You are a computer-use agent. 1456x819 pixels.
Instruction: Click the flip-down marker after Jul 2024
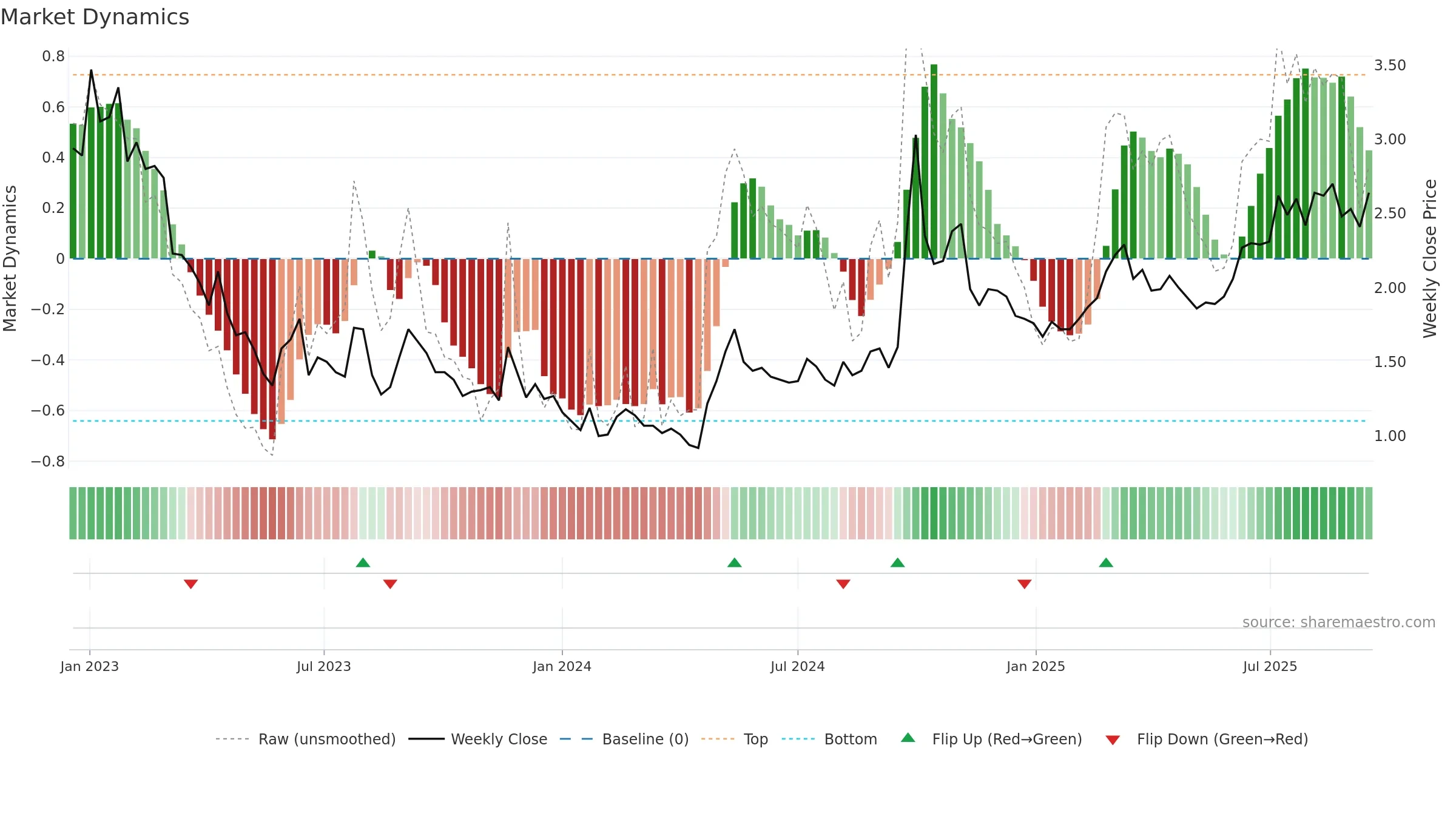843,584
